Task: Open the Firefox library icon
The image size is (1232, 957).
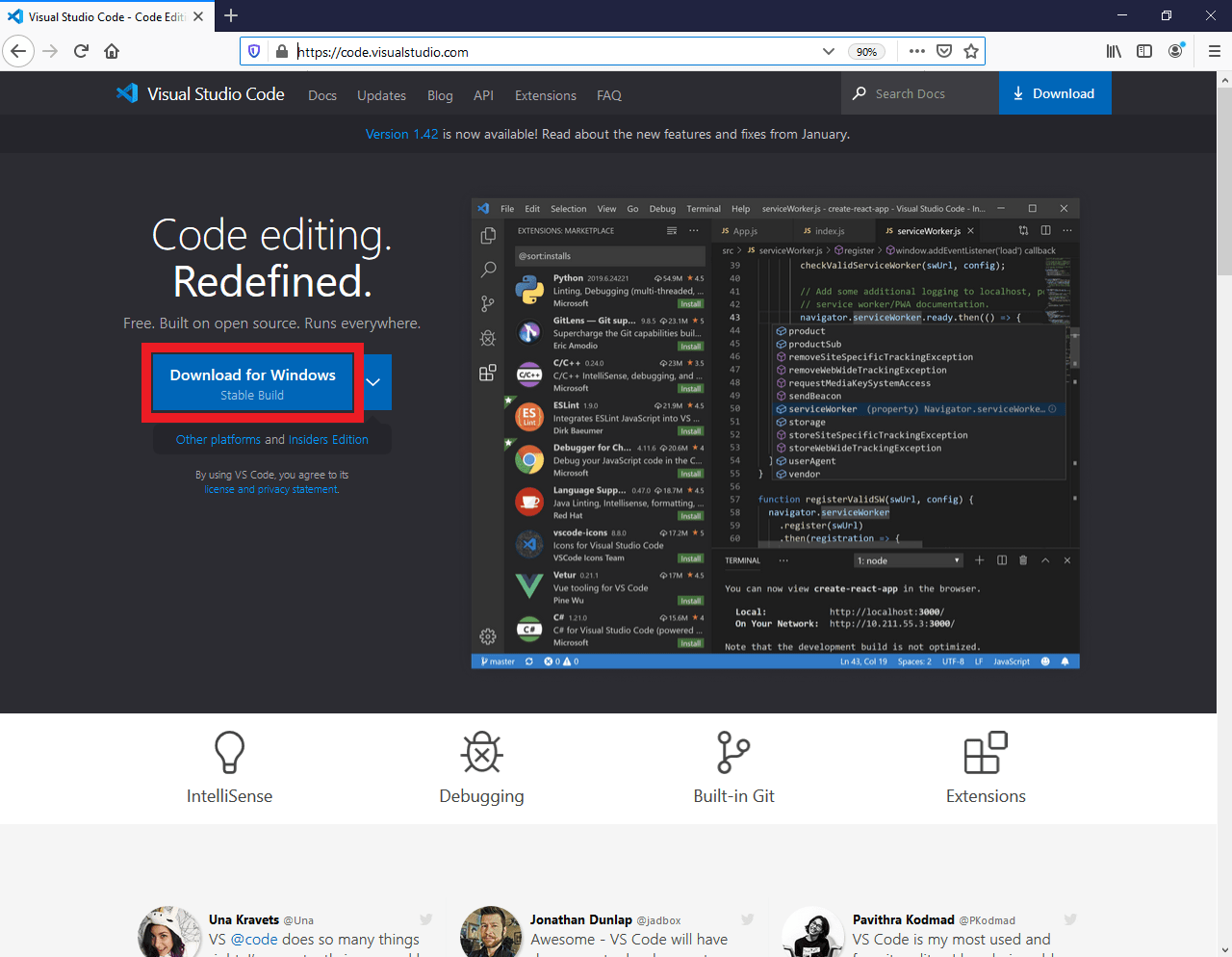Action: click(1113, 51)
